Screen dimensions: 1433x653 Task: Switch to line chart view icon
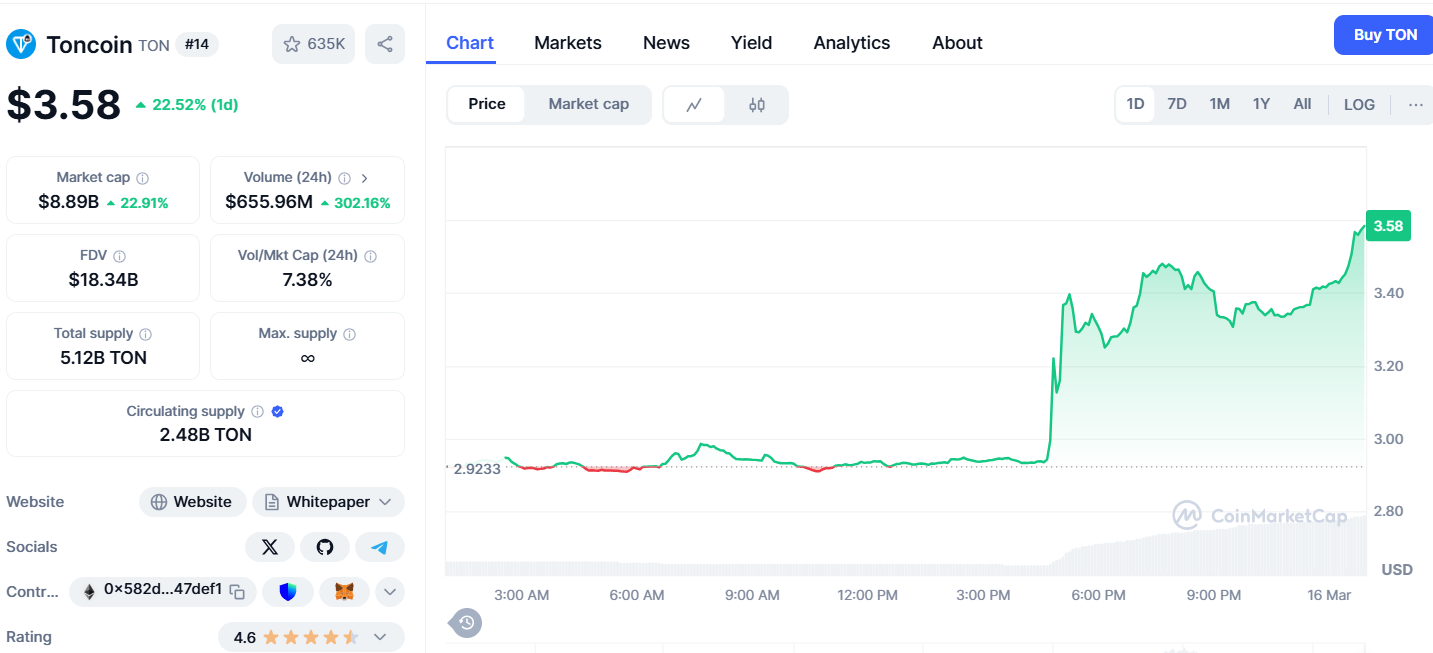694,105
